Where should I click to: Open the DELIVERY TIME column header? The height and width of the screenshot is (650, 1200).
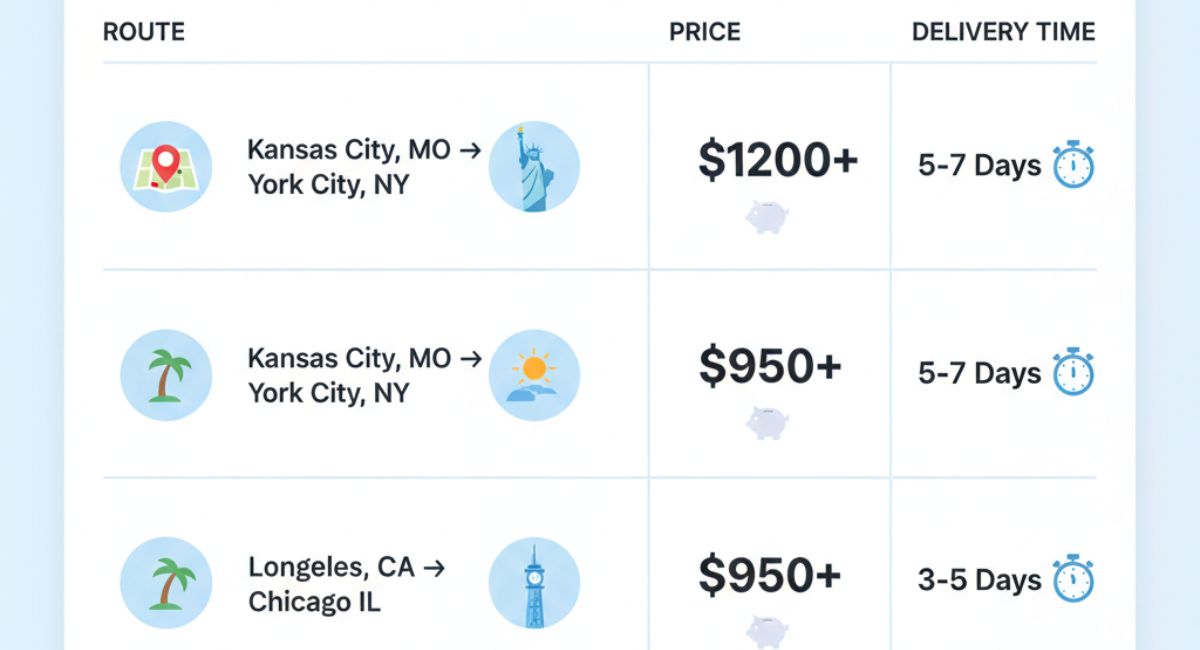pos(1002,31)
